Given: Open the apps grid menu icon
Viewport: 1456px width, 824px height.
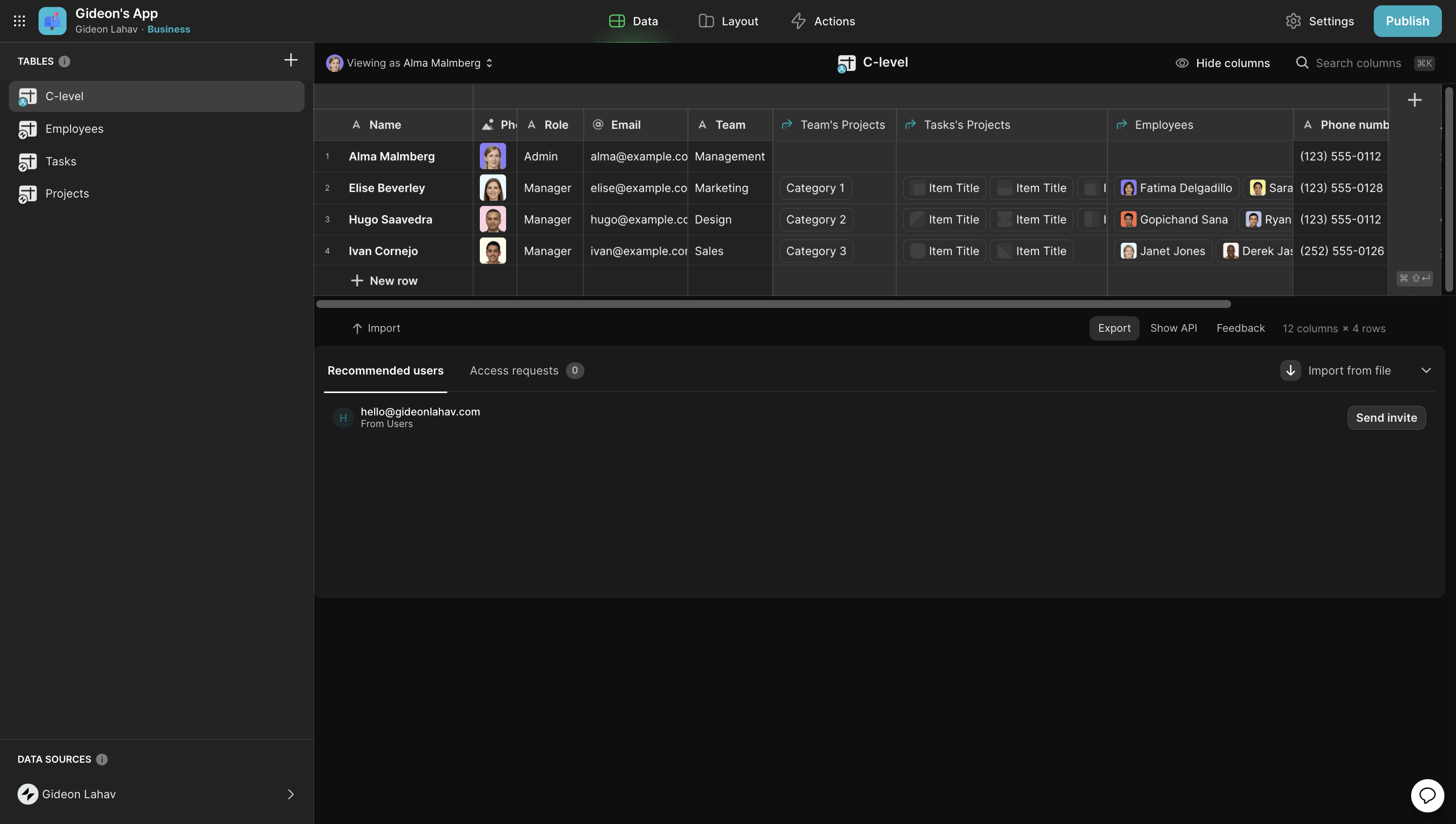Looking at the screenshot, I should tap(19, 21).
